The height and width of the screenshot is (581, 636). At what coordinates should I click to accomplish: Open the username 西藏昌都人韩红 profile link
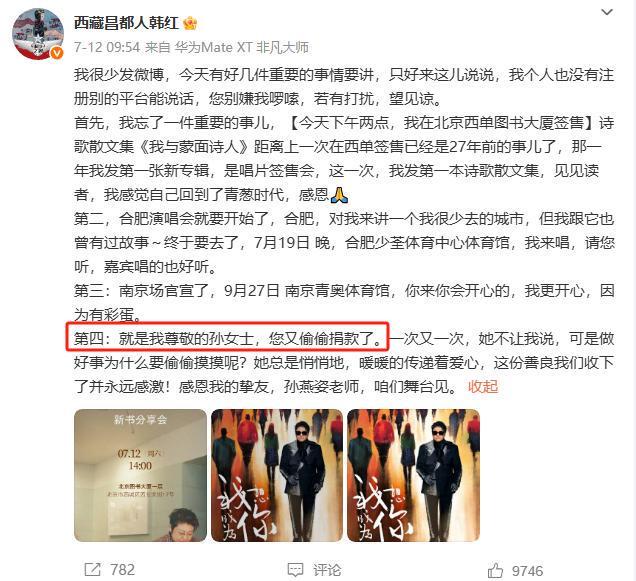[x=127, y=23]
